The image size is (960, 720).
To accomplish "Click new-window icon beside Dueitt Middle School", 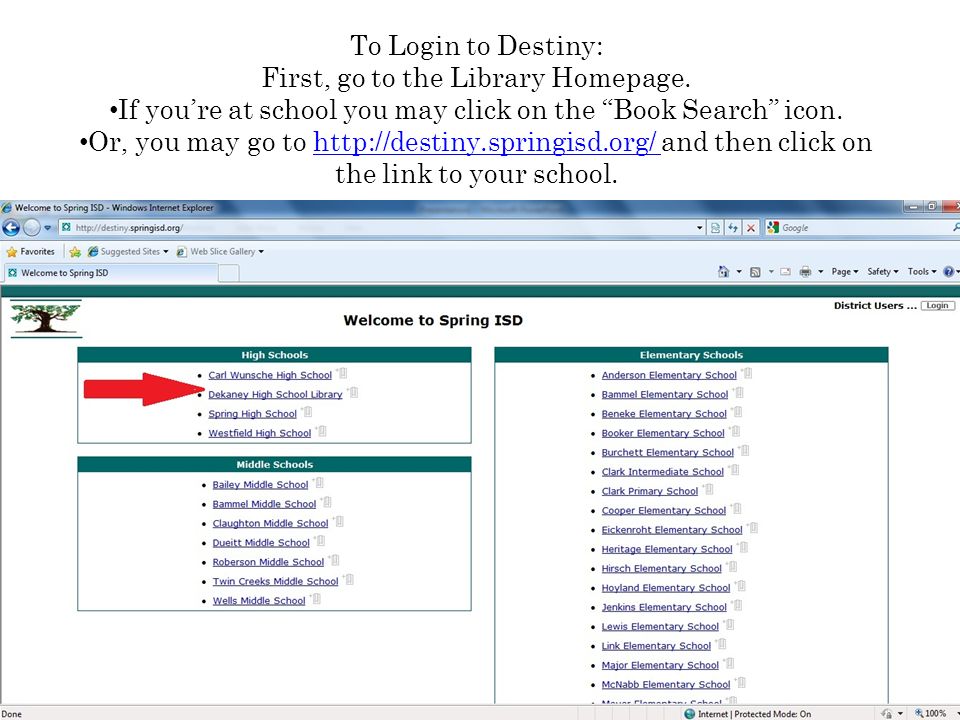I will (320, 541).
